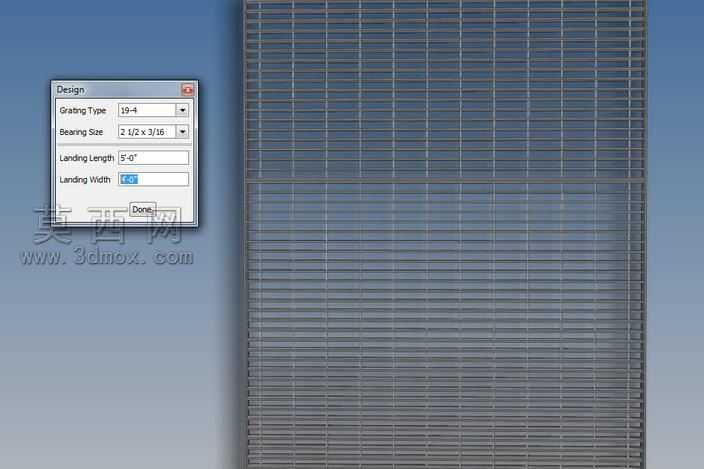
Task: Open the Grating Type dropdown arrow
Action: click(x=182, y=110)
